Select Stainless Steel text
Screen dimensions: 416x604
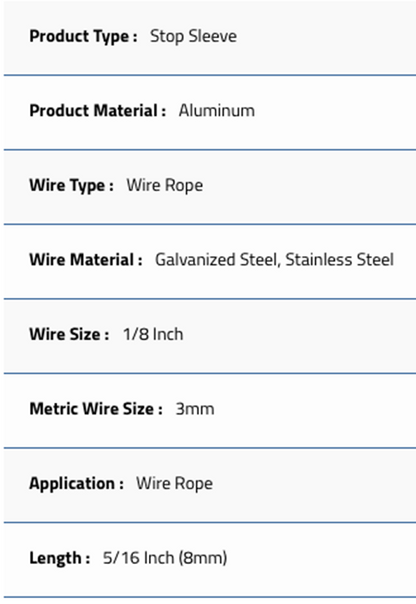(x=340, y=260)
